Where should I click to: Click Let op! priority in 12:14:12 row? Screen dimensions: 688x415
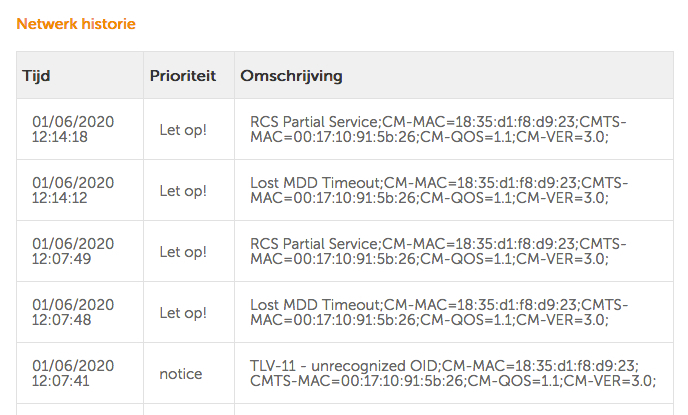[183, 191]
